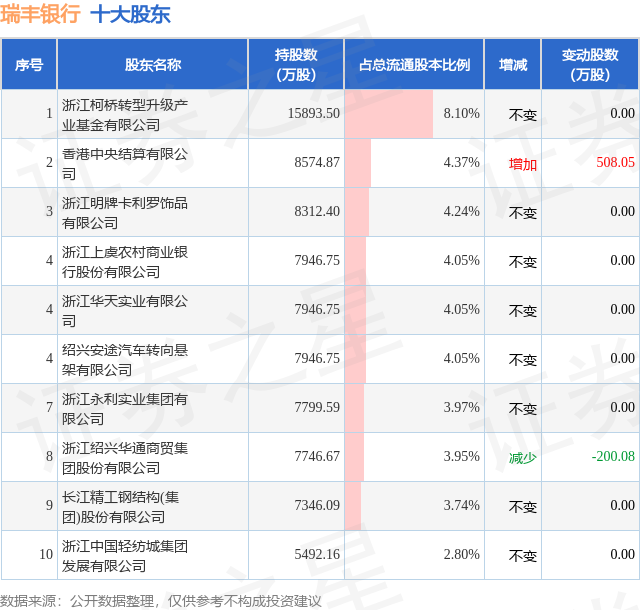Select the 占总流通股本比例 column header
Image resolution: width=640 pixels, height=610 pixels.
414,65
